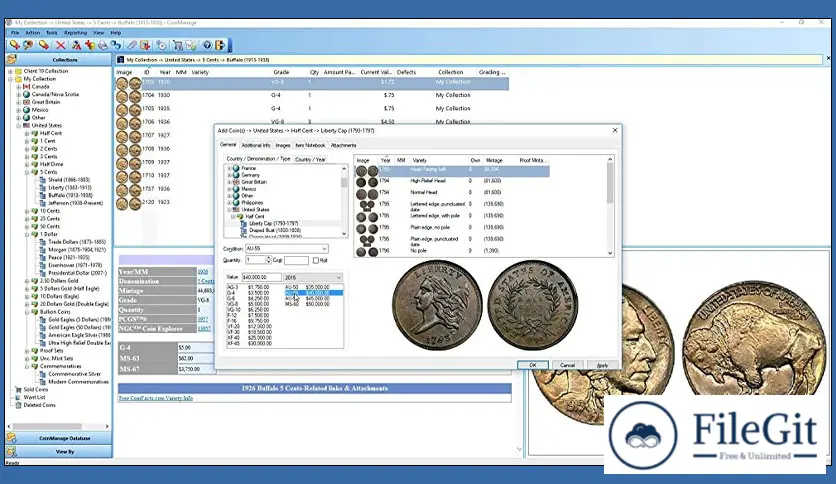The image size is (836, 484).
Task: Open the Reporting menu
Action: (75, 33)
